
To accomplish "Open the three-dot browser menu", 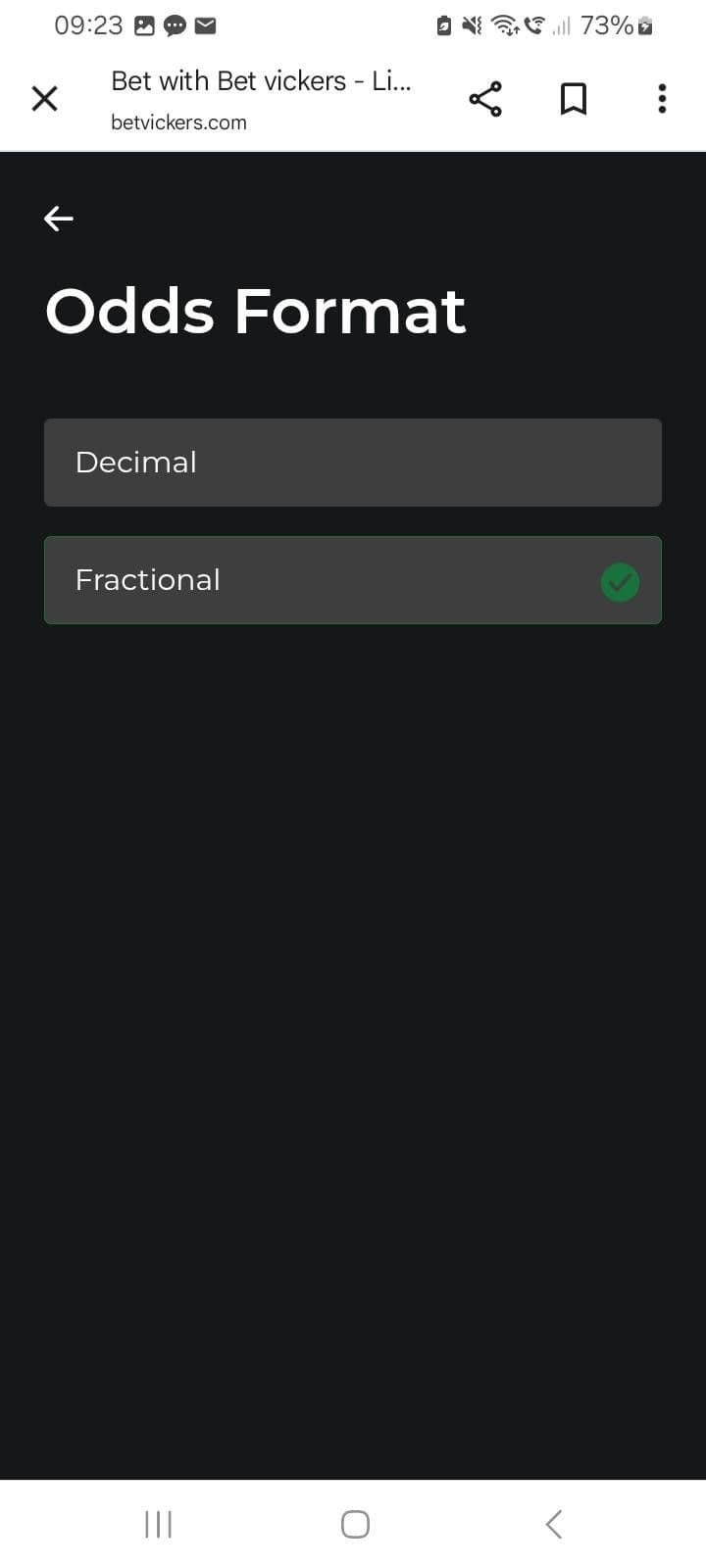I will (662, 98).
